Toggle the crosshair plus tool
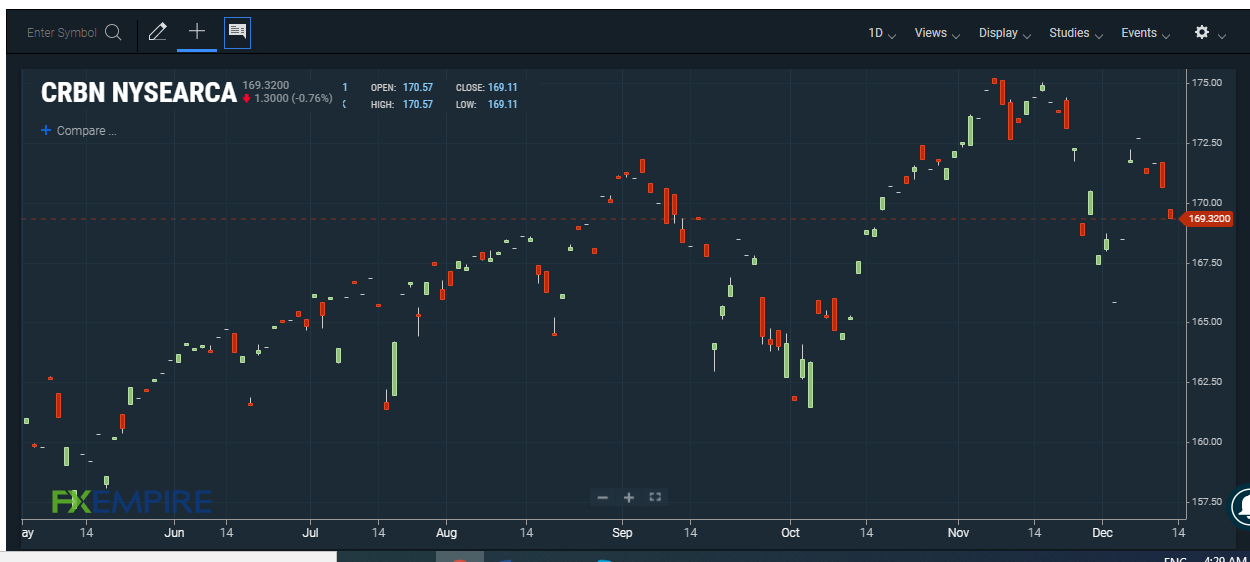1250x562 pixels. (197, 32)
